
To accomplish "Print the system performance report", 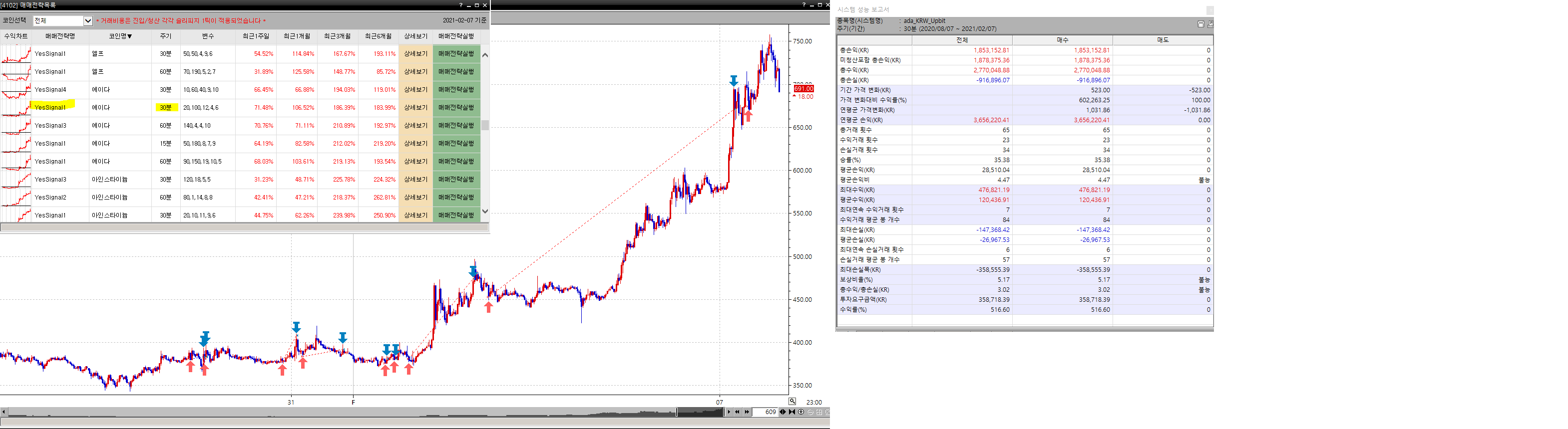I will 1210,24.
